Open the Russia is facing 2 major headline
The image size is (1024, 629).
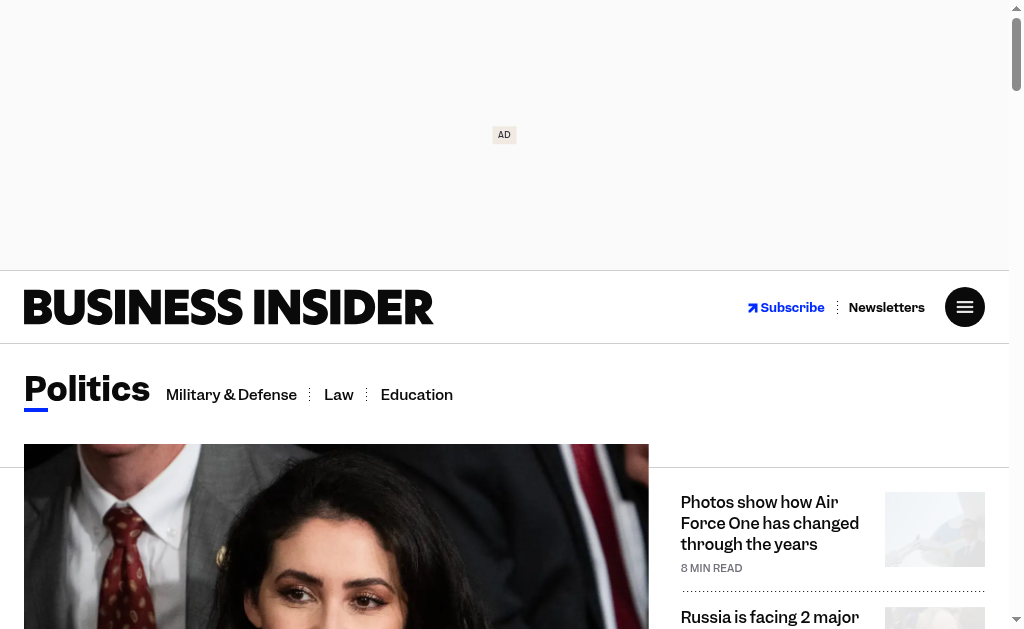pos(769,617)
